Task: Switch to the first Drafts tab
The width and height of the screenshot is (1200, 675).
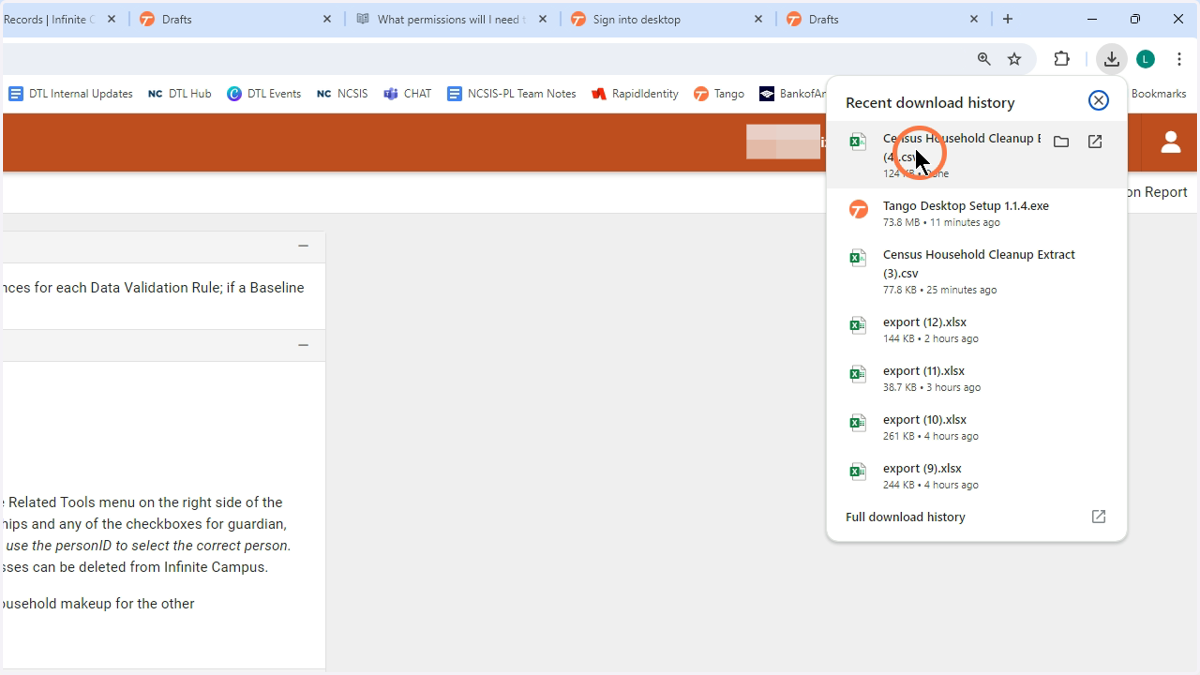Action: (x=236, y=19)
